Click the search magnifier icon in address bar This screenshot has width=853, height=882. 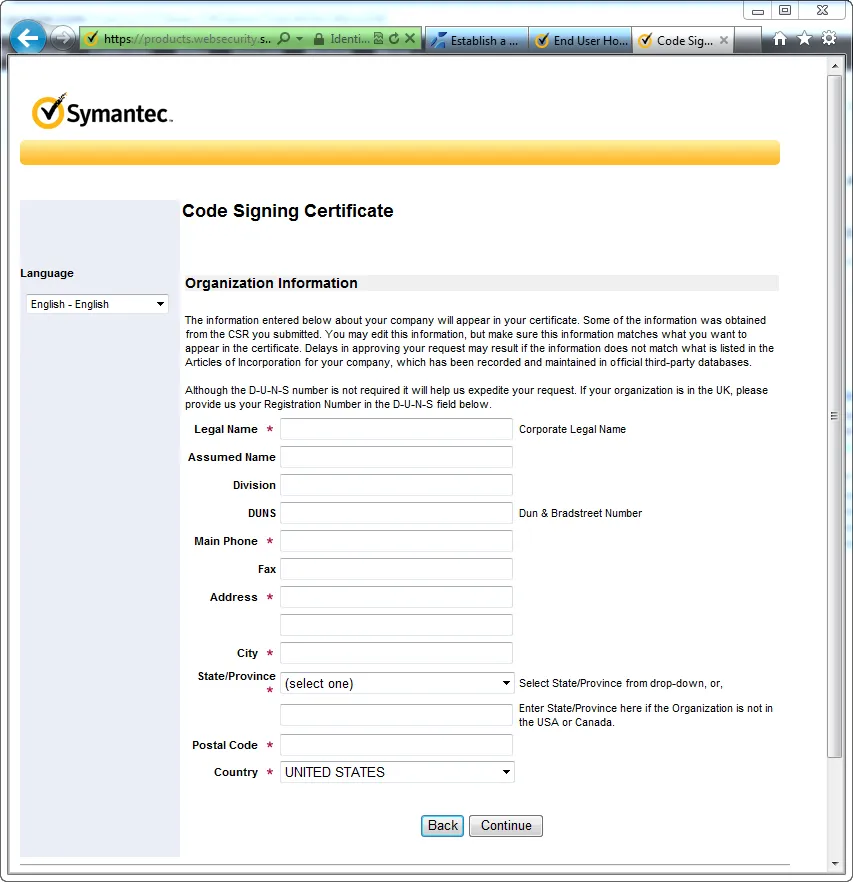point(284,38)
